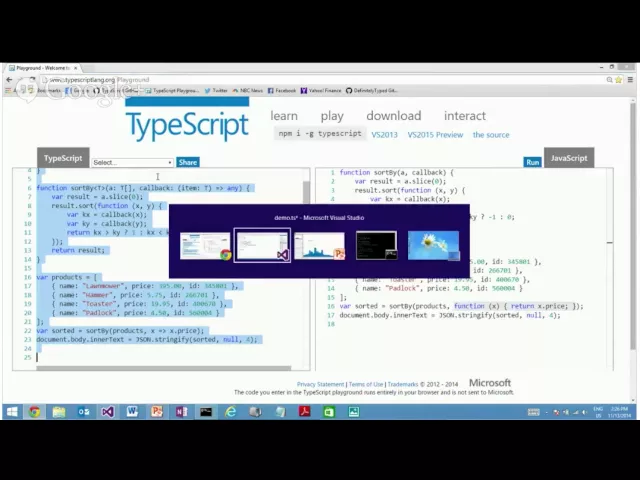This screenshot has height=480, width=640.
Task: Click the Padlock line in the JavaScript pane
Action: [x=439, y=288]
